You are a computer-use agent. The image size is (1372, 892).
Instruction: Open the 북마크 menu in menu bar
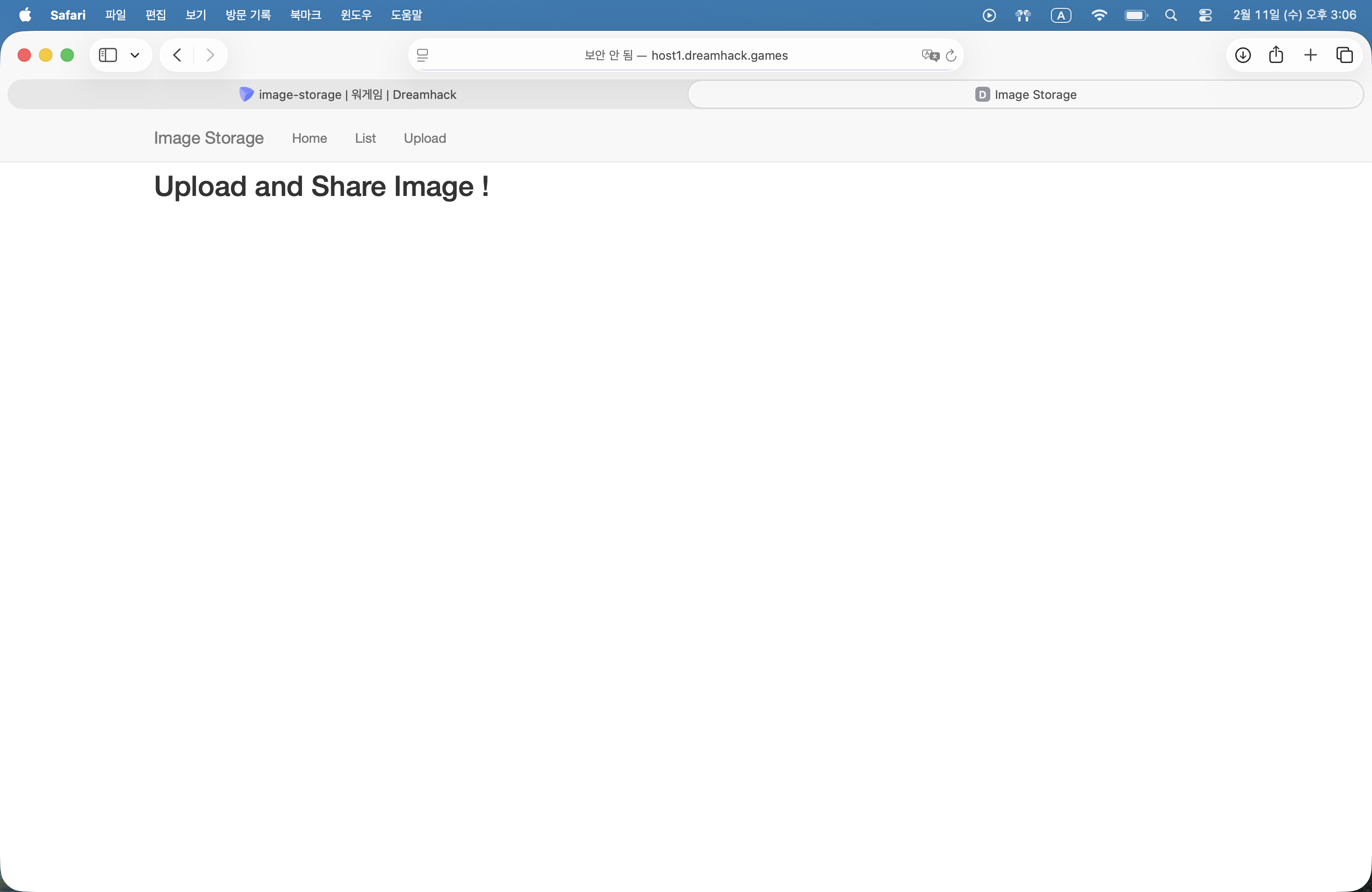(306, 15)
